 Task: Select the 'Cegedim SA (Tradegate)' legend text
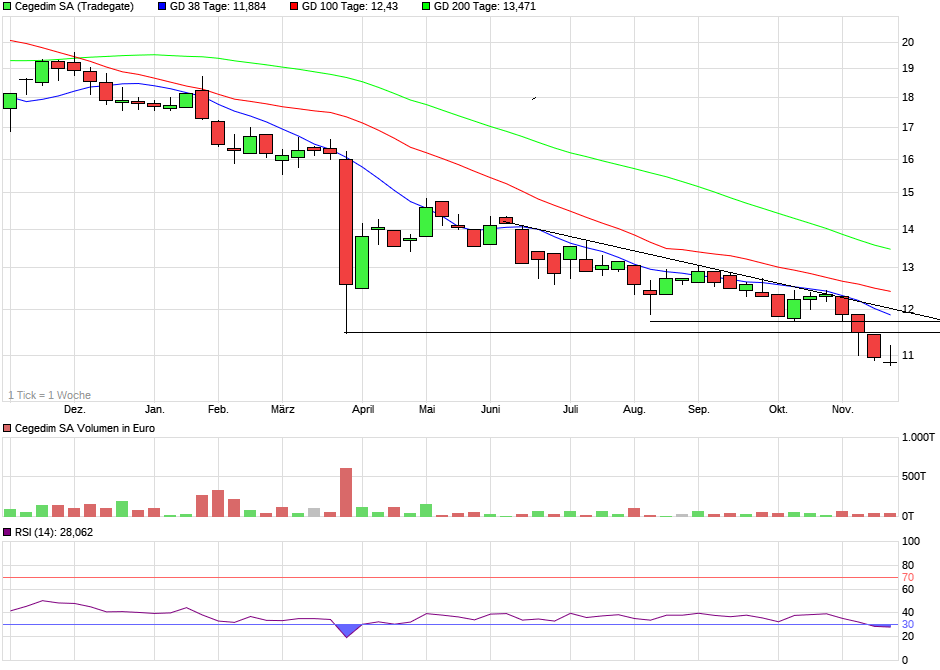point(74,7)
